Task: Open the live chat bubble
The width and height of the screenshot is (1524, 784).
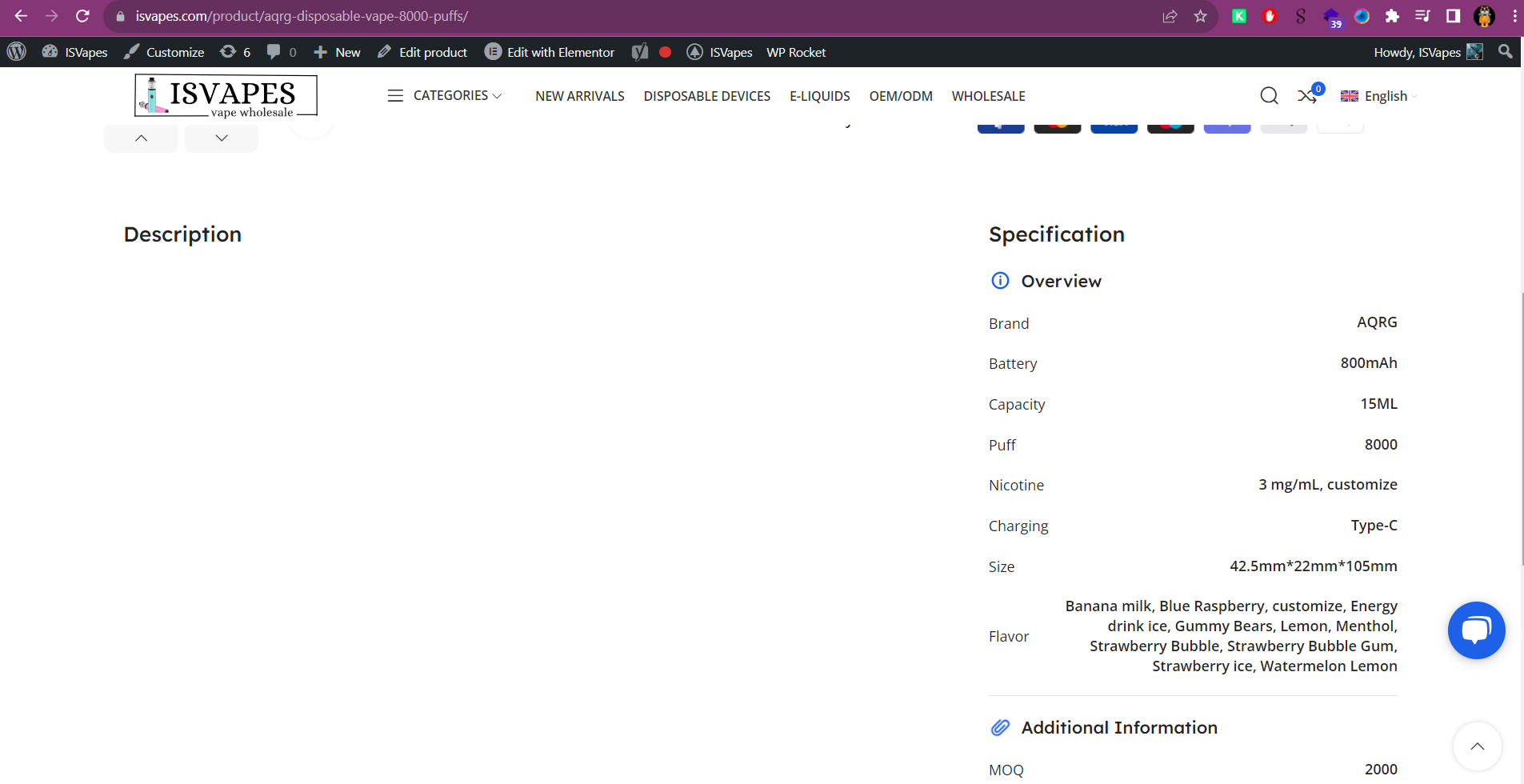Action: pos(1476,630)
